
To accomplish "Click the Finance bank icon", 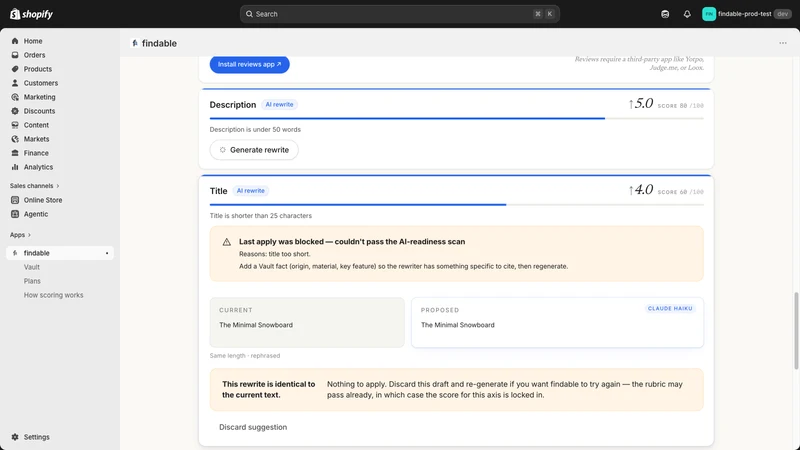I will (x=15, y=153).
